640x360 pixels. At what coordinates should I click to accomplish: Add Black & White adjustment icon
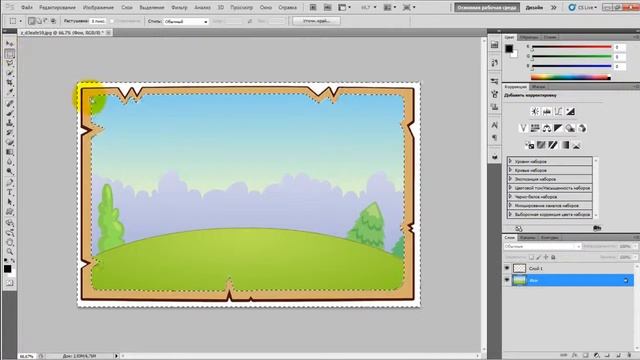(x=558, y=128)
